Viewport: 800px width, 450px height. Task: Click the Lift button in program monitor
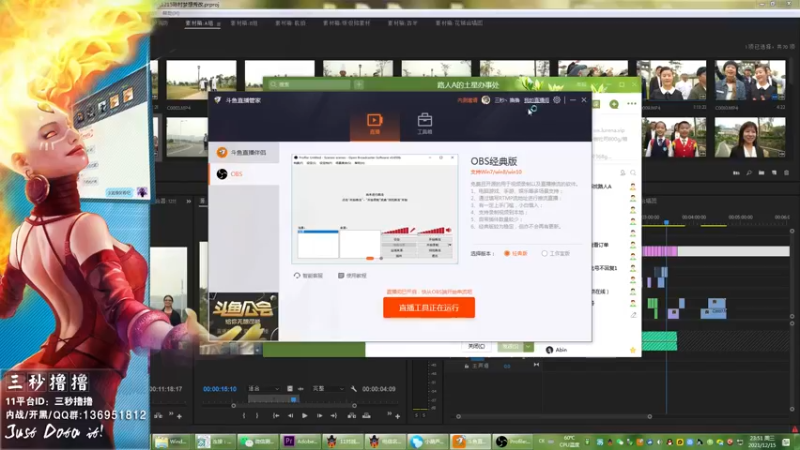pyautogui.click(x=352, y=416)
